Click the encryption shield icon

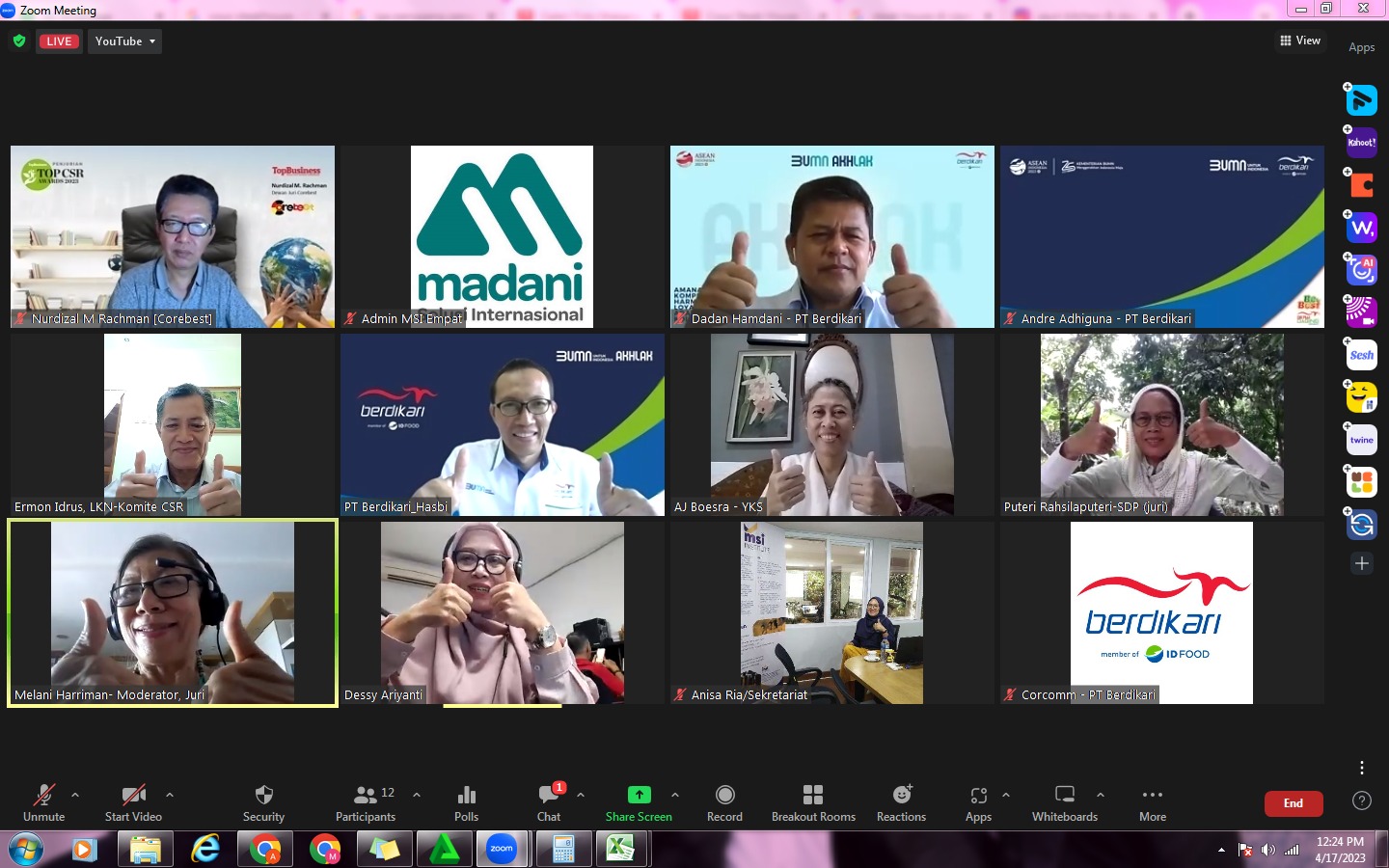[19, 41]
